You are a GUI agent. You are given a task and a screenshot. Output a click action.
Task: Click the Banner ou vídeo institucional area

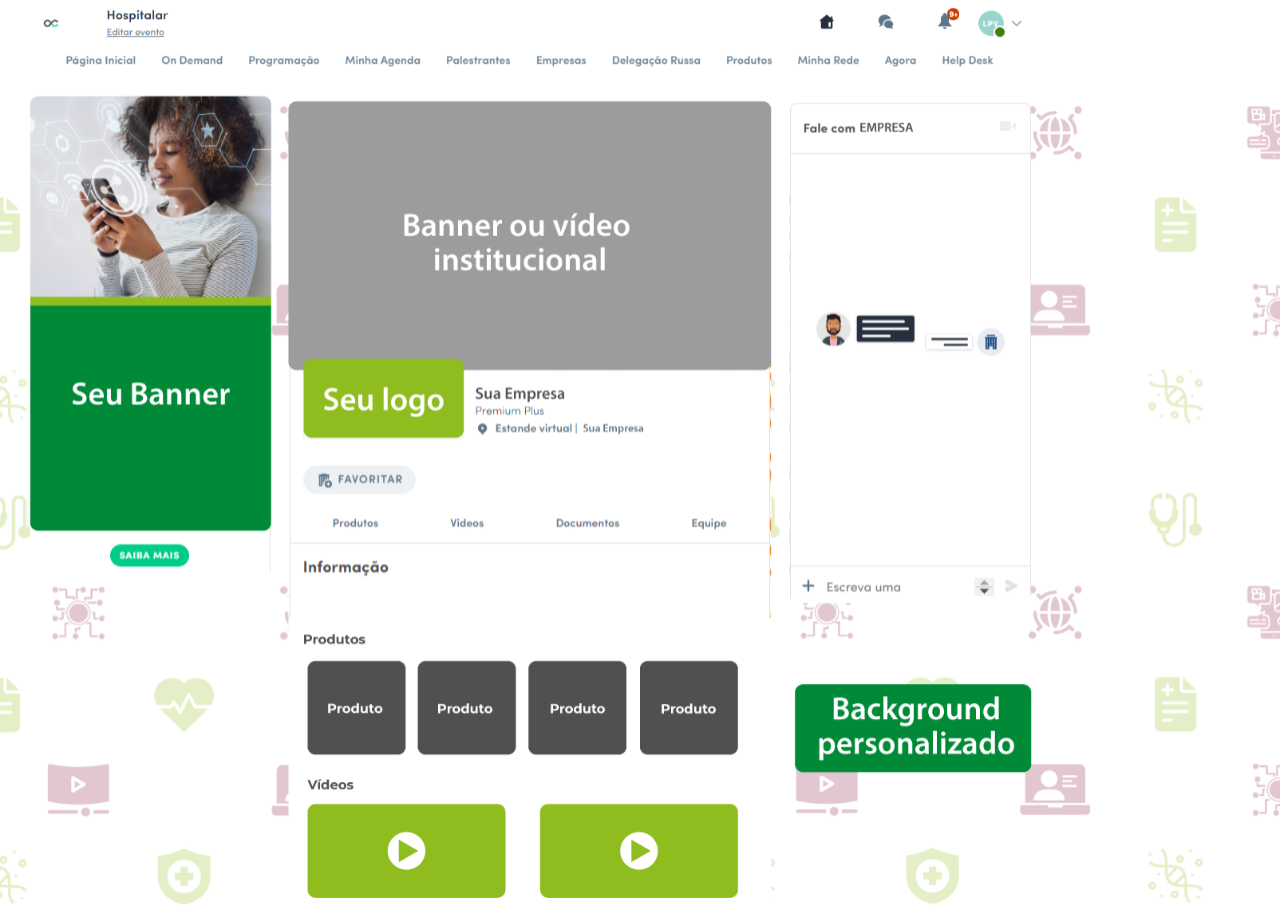tap(530, 236)
